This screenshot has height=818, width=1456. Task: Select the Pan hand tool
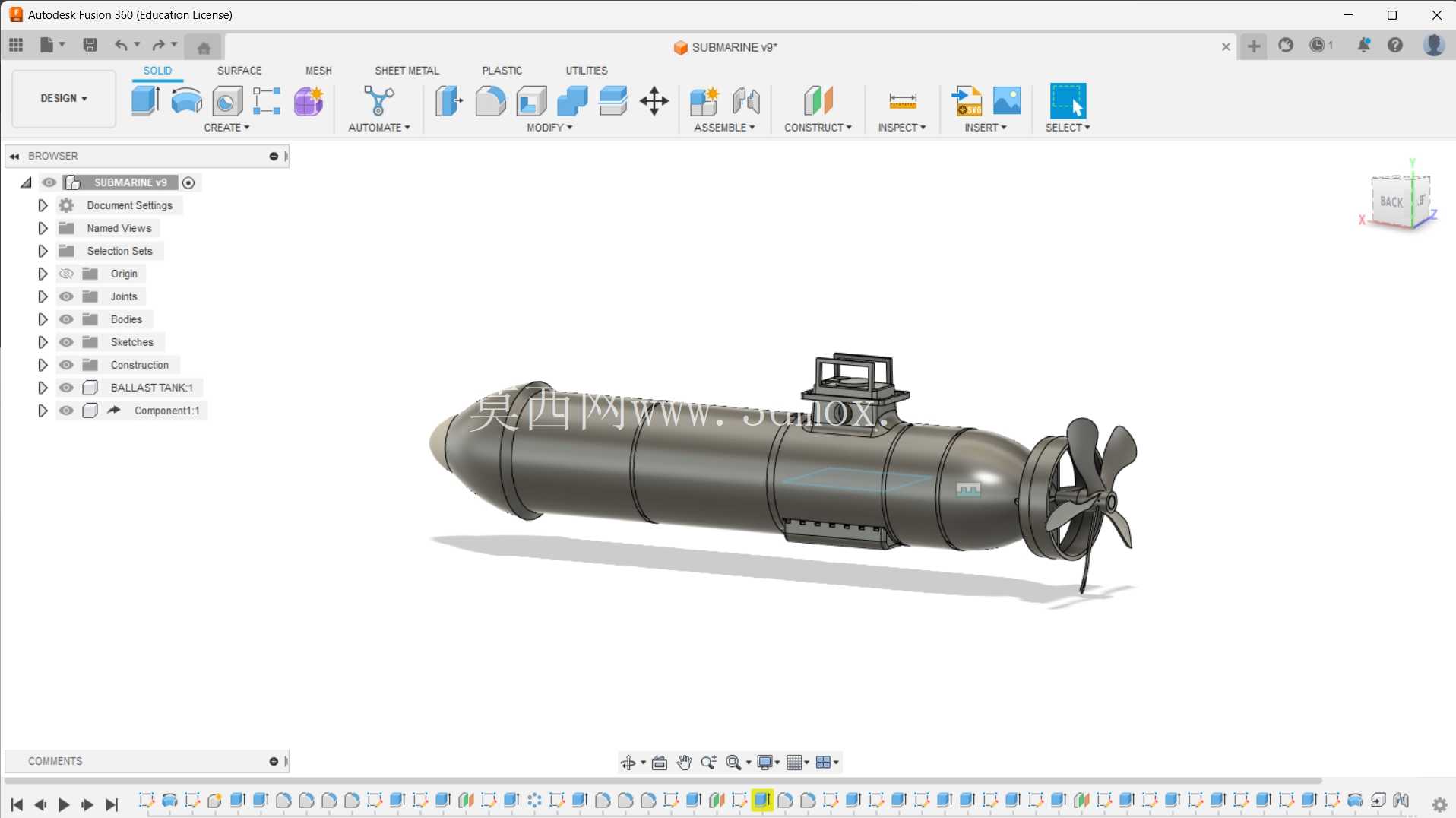[x=685, y=763]
